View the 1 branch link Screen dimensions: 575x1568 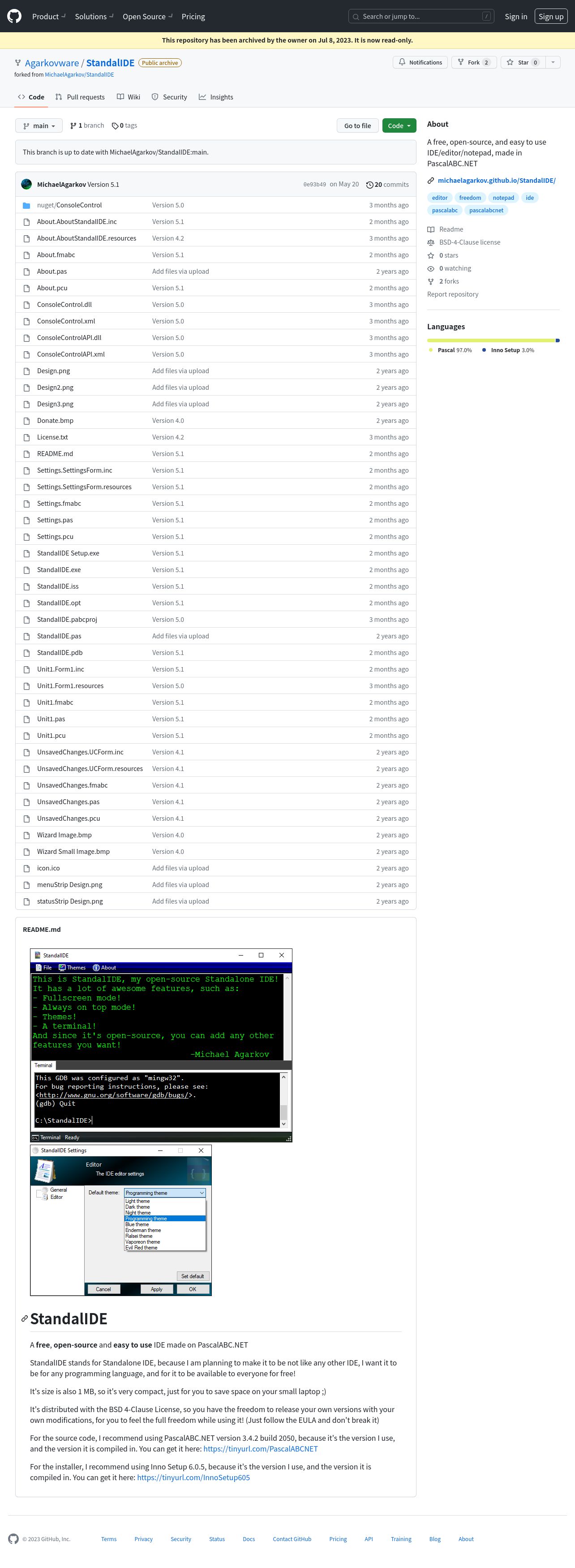87,125
